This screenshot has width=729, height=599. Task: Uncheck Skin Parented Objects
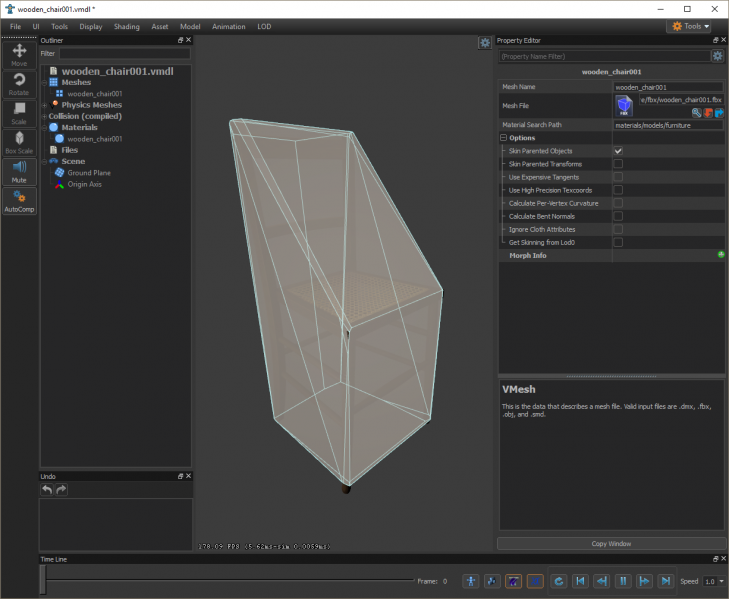pos(618,151)
